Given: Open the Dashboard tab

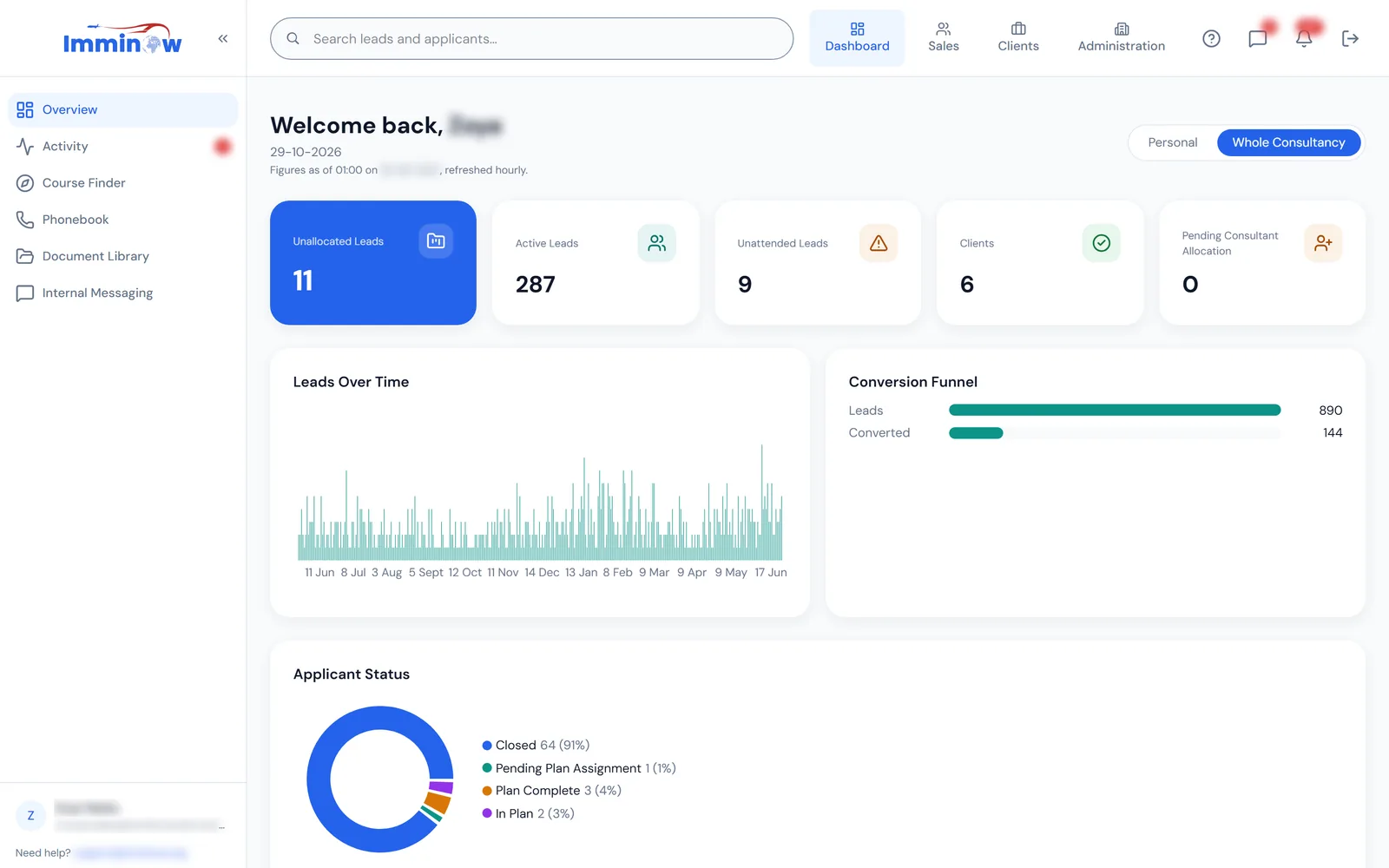Looking at the screenshot, I should 857,38.
